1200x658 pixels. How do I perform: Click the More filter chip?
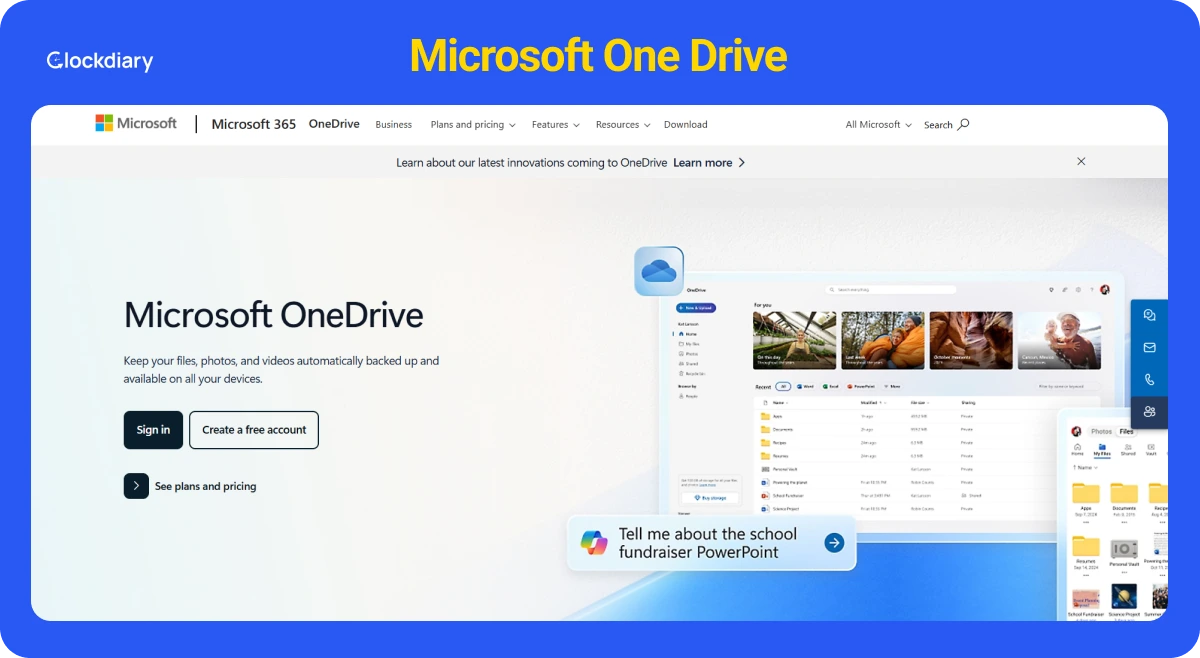pyautogui.click(x=892, y=386)
